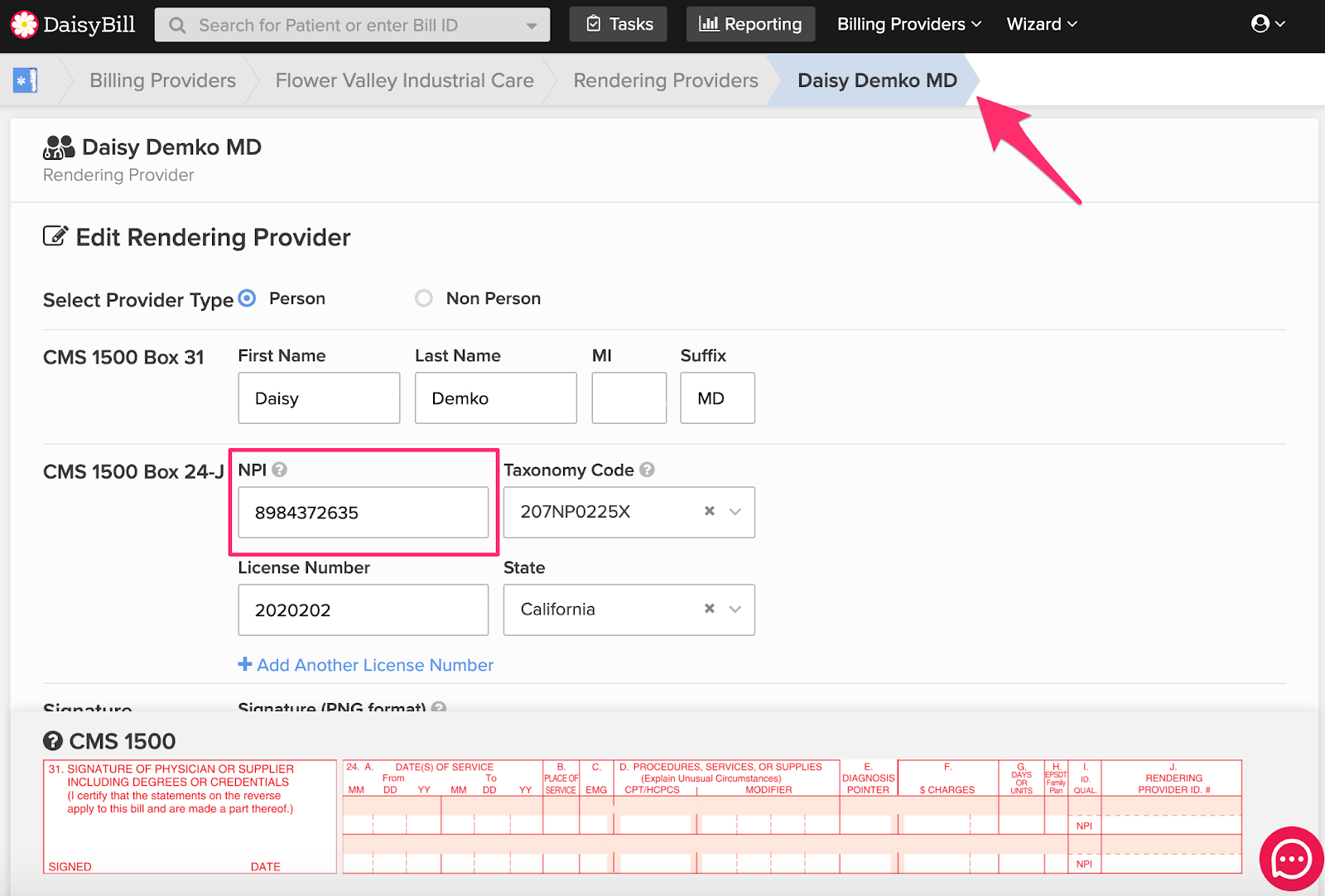
Task: Open the user account menu icon
Action: point(1268,24)
